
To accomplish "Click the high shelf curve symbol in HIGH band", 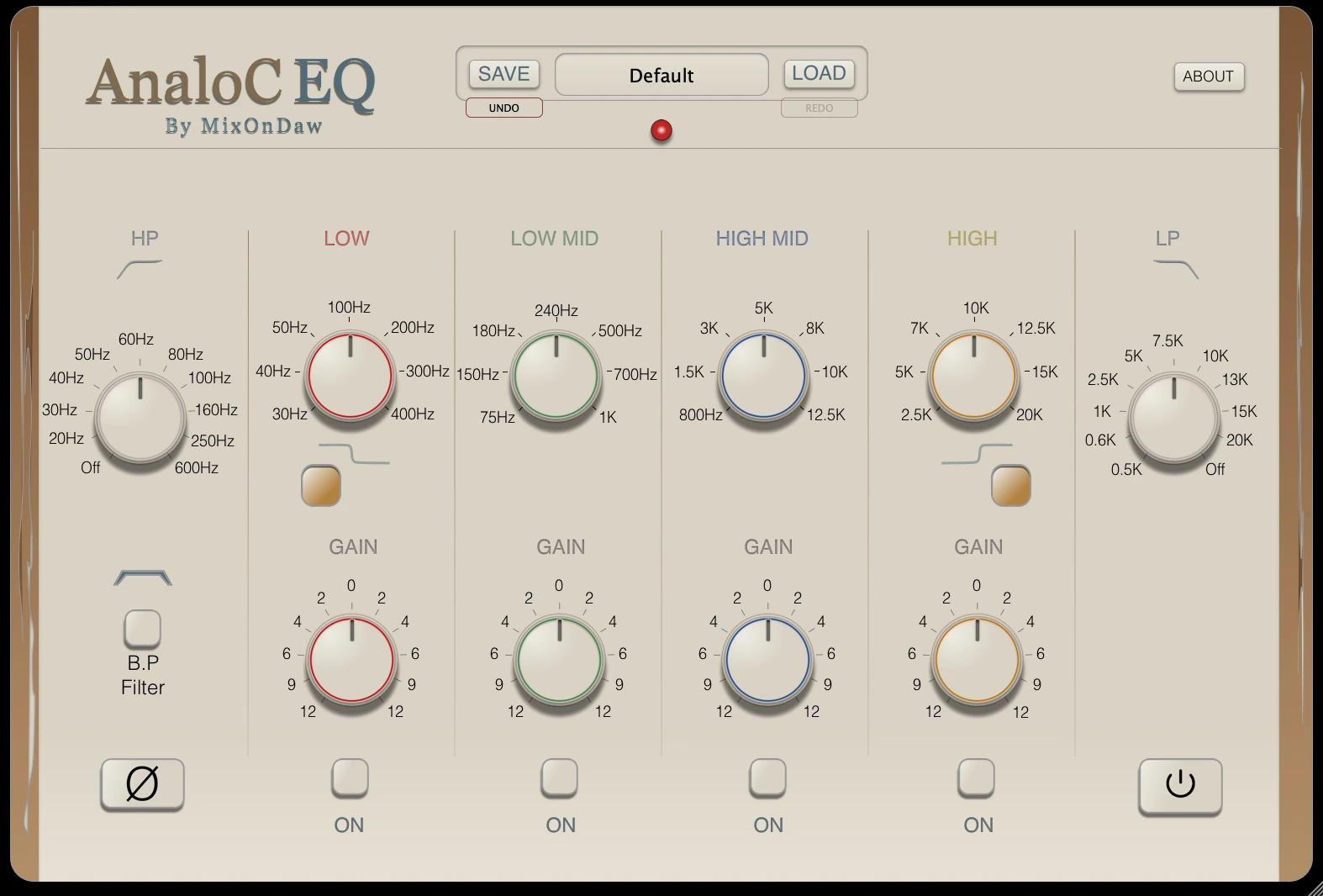I will 977,453.
